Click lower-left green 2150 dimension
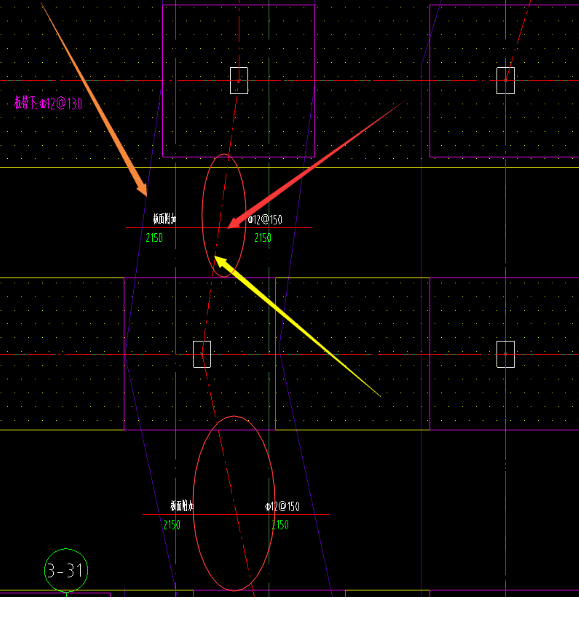 [172, 525]
